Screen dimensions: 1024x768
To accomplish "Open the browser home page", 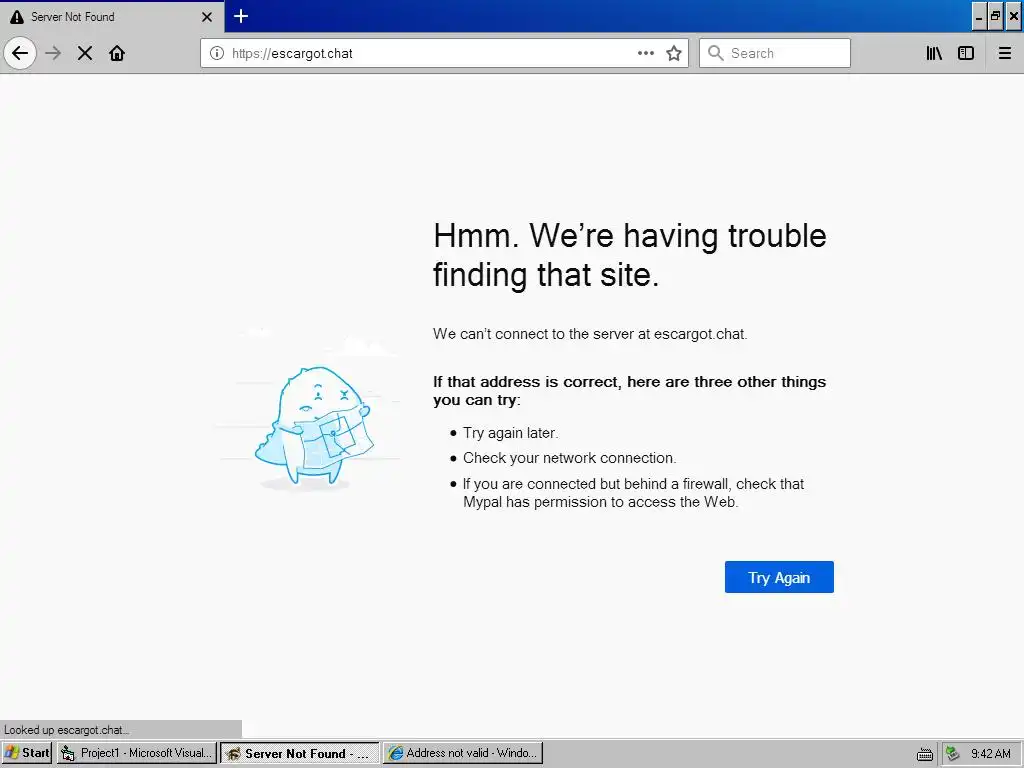I will click(117, 53).
